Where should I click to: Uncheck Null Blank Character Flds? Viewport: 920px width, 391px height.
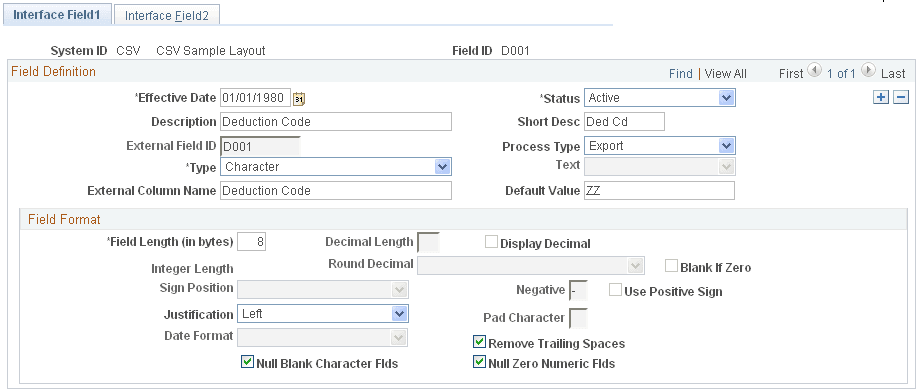(x=247, y=362)
